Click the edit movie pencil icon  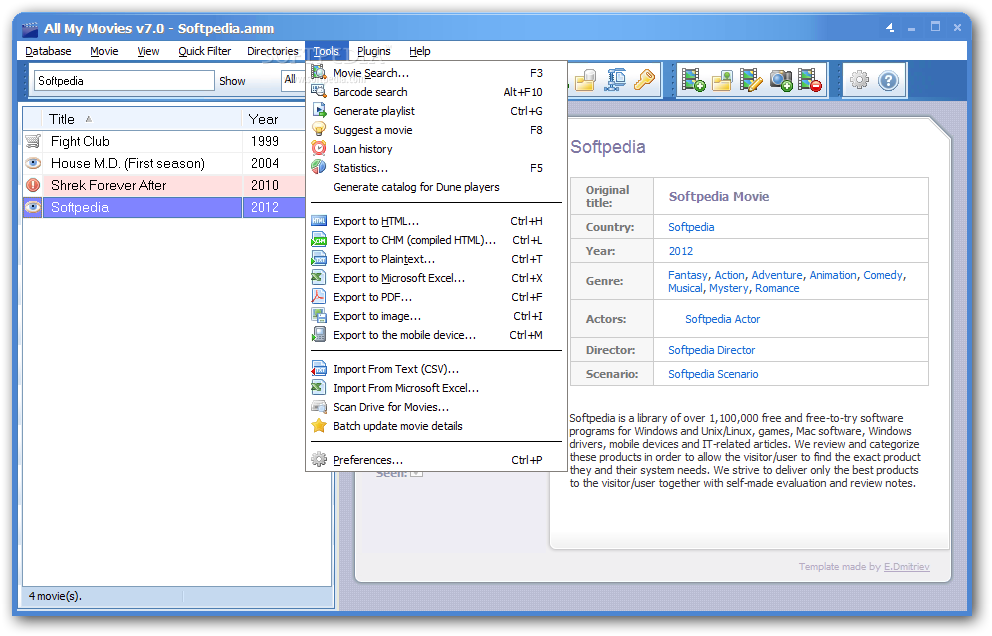[751, 80]
